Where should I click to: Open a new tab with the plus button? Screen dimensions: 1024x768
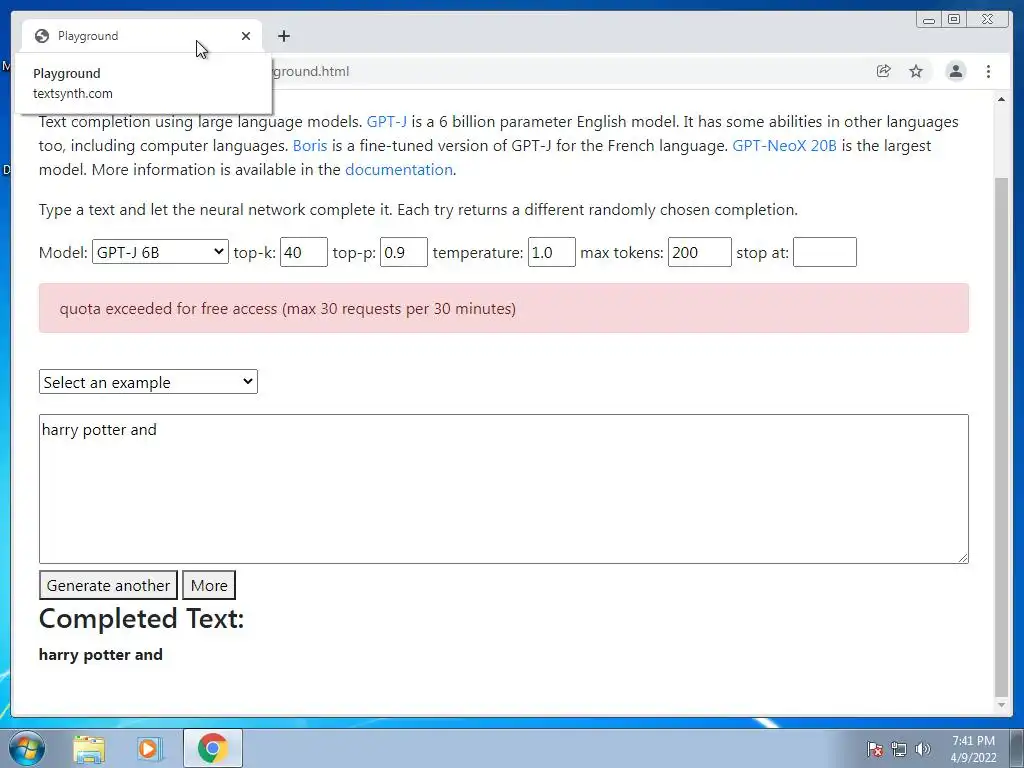(283, 36)
